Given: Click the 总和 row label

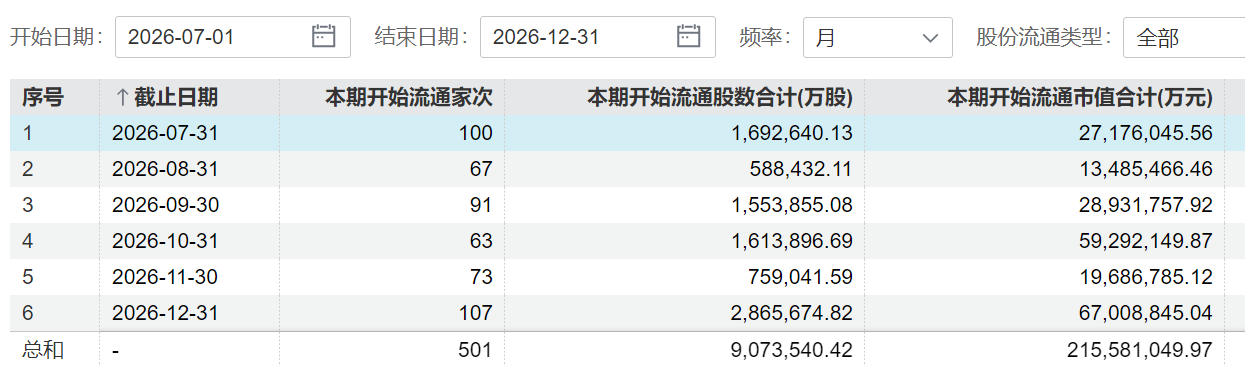Looking at the screenshot, I should 43,350.
